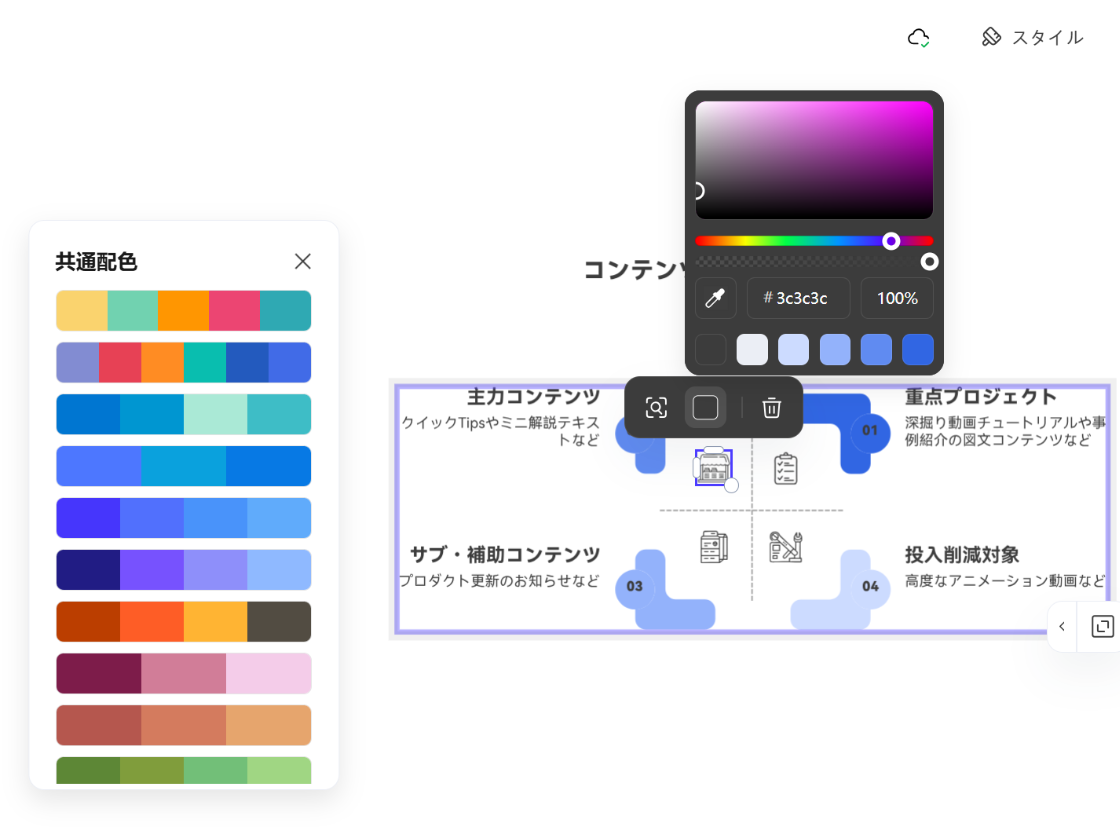Pick the eyedropper color sampler tool
This screenshot has height=840, width=1120.
coord(715,298)
